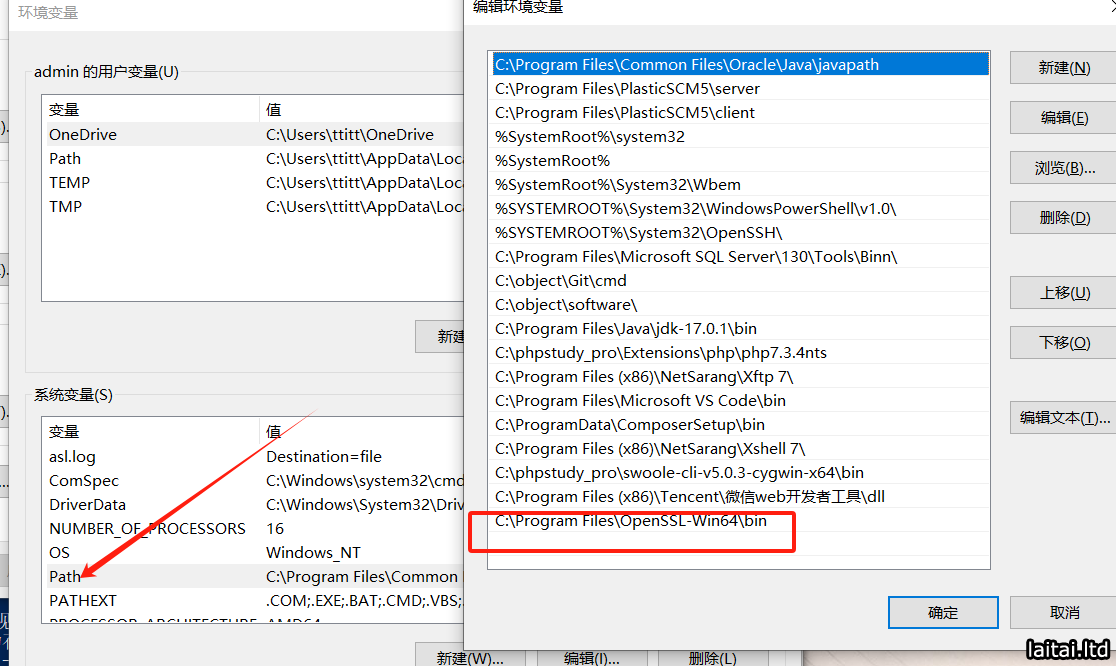The image size is (1116, 666).
Task: Click the 新建(N) button in edit dialog
Action: point(1063,68)
